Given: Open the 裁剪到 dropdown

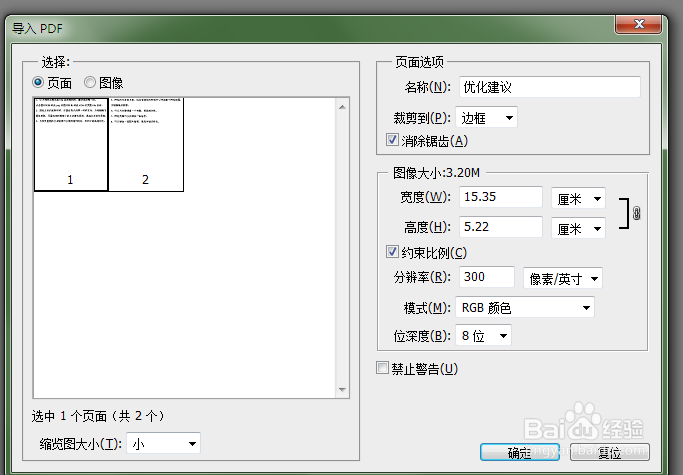Looking at the screenshot, I should [486, 118].
